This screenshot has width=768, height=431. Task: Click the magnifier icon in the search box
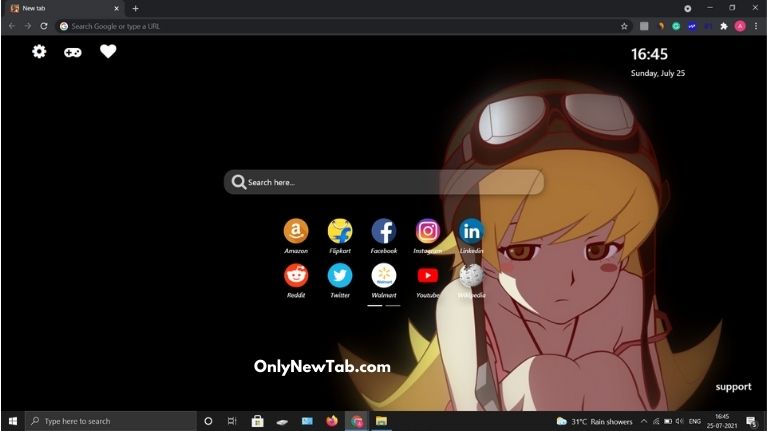coord(239,182)
